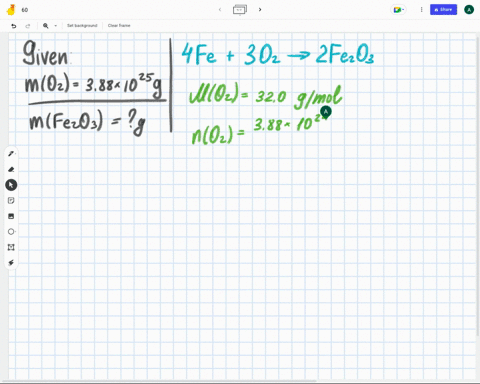The height and width of the screenshot is (384, 480).
Task: Select the Pen tool
Action: point(11,154)
